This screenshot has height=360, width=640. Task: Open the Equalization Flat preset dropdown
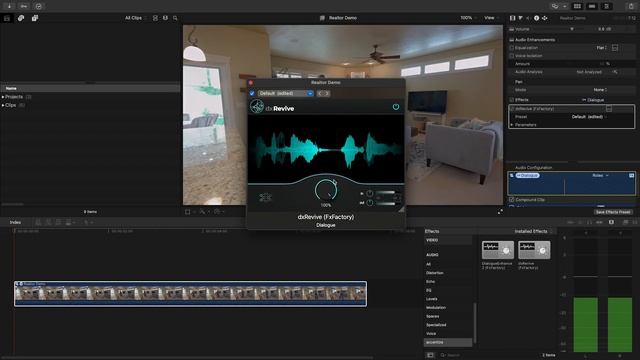click(x=602, y=48)
